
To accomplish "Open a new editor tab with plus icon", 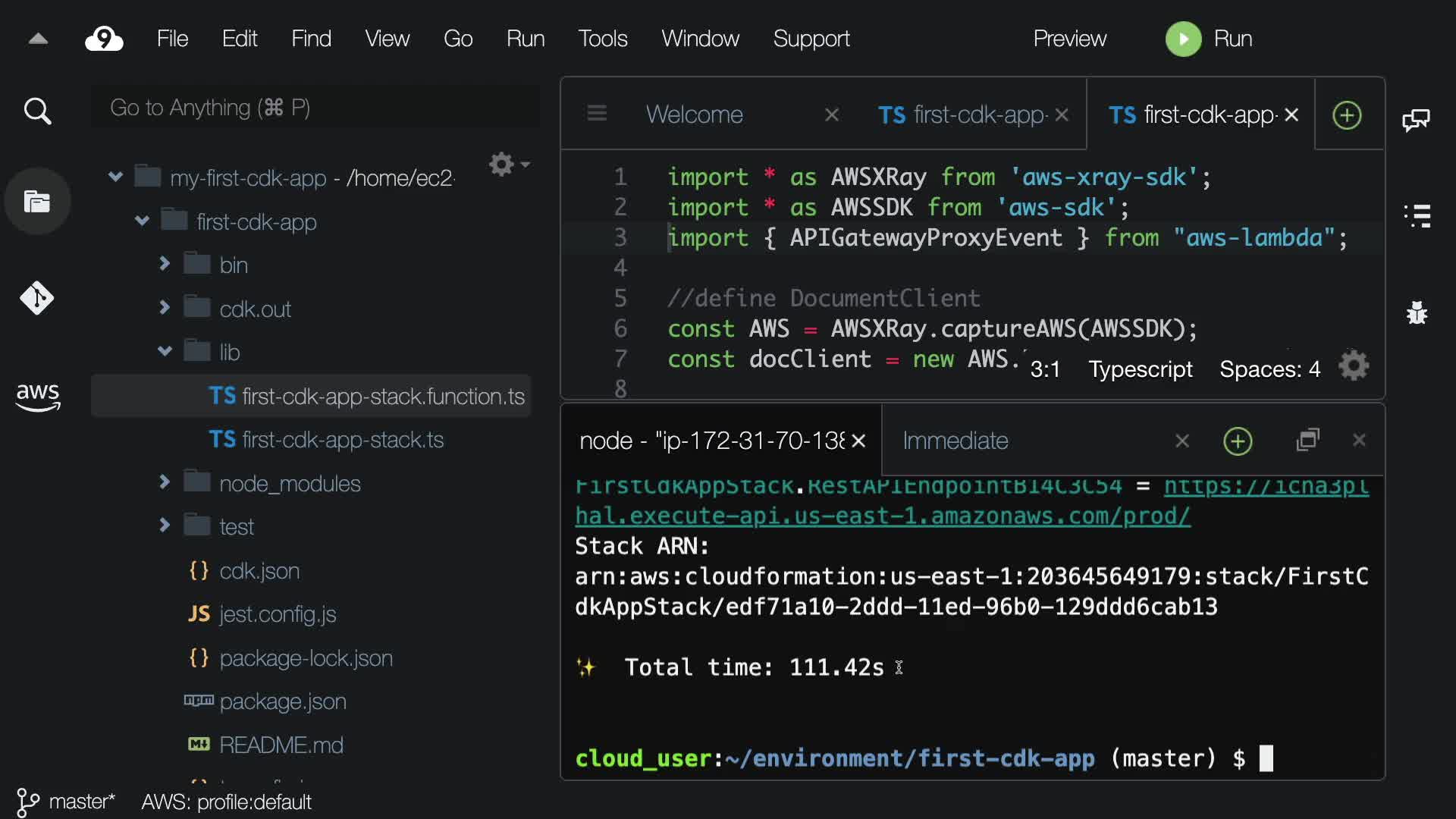I will pyautogui.click(x=1347, y=115).
